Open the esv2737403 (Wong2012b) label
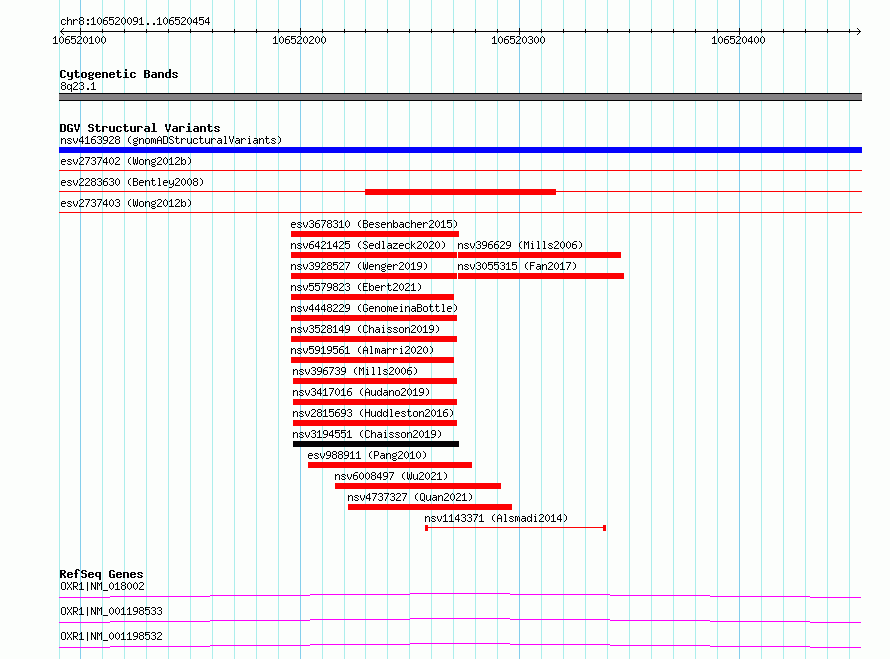890x659 pixels. 126,203
